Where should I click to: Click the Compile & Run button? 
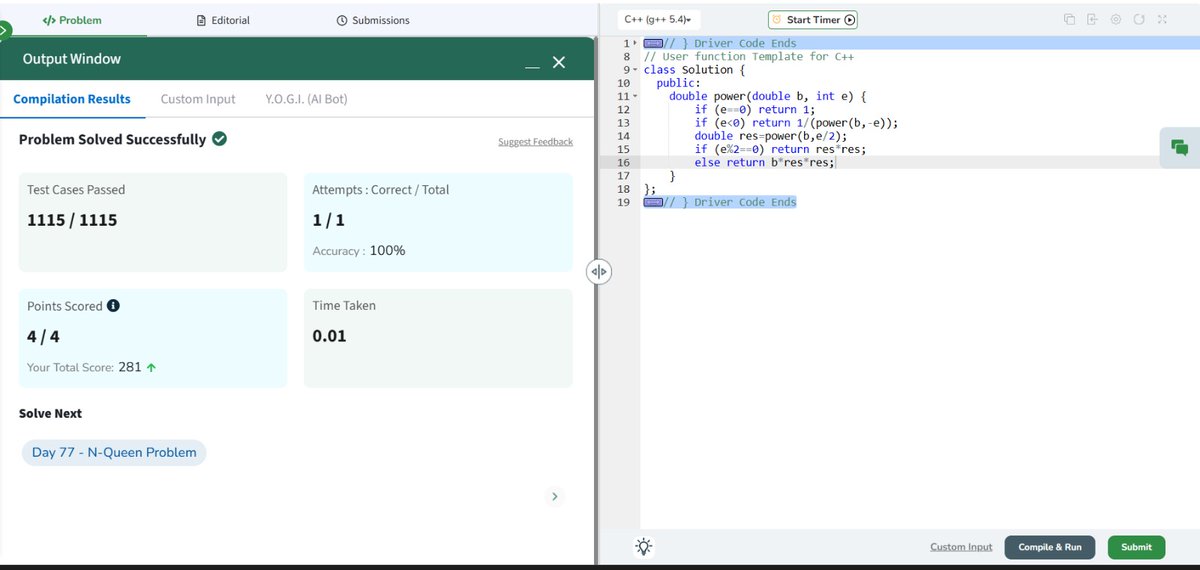pyautogui.click(x=1050, y=547)
